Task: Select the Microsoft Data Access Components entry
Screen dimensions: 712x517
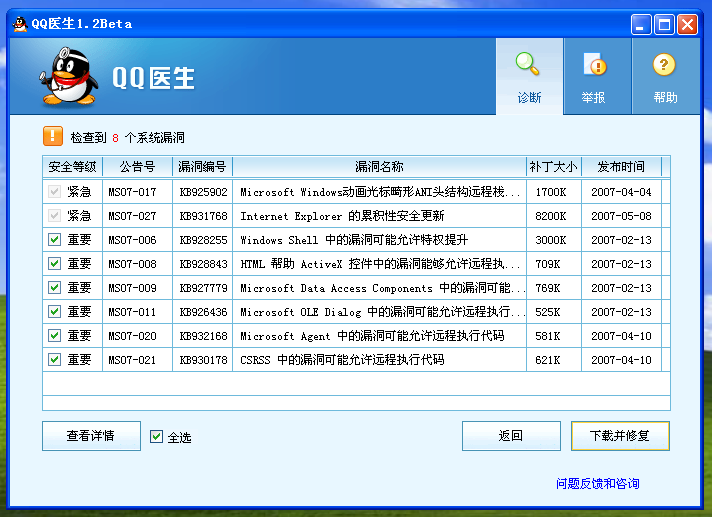Action: (x=380, y=288)
